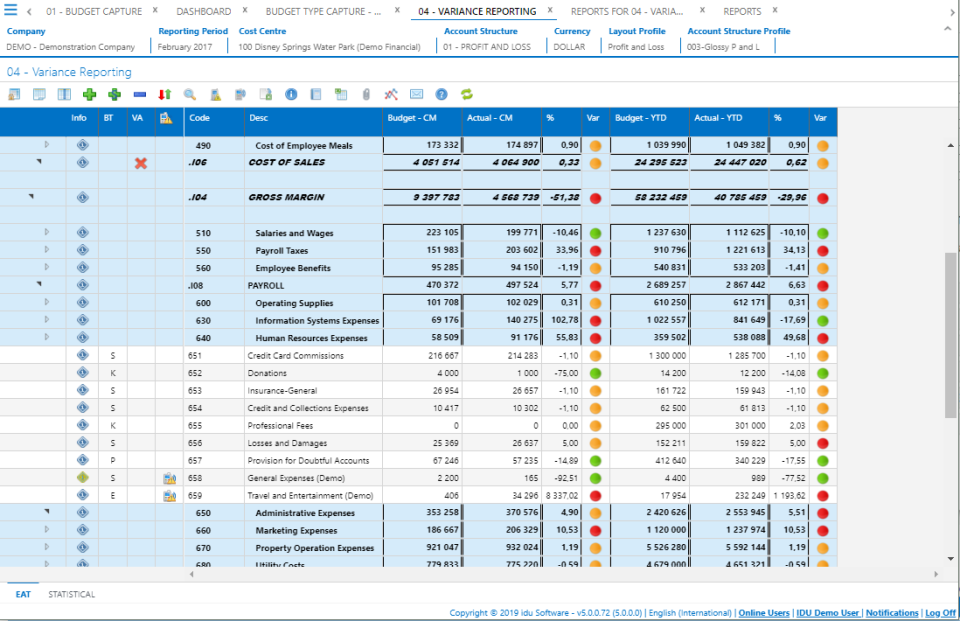Viewport: 960px width, 621px height.
Task: Click the info bubble beside Operating Supplies row
Action: [83, 303]
